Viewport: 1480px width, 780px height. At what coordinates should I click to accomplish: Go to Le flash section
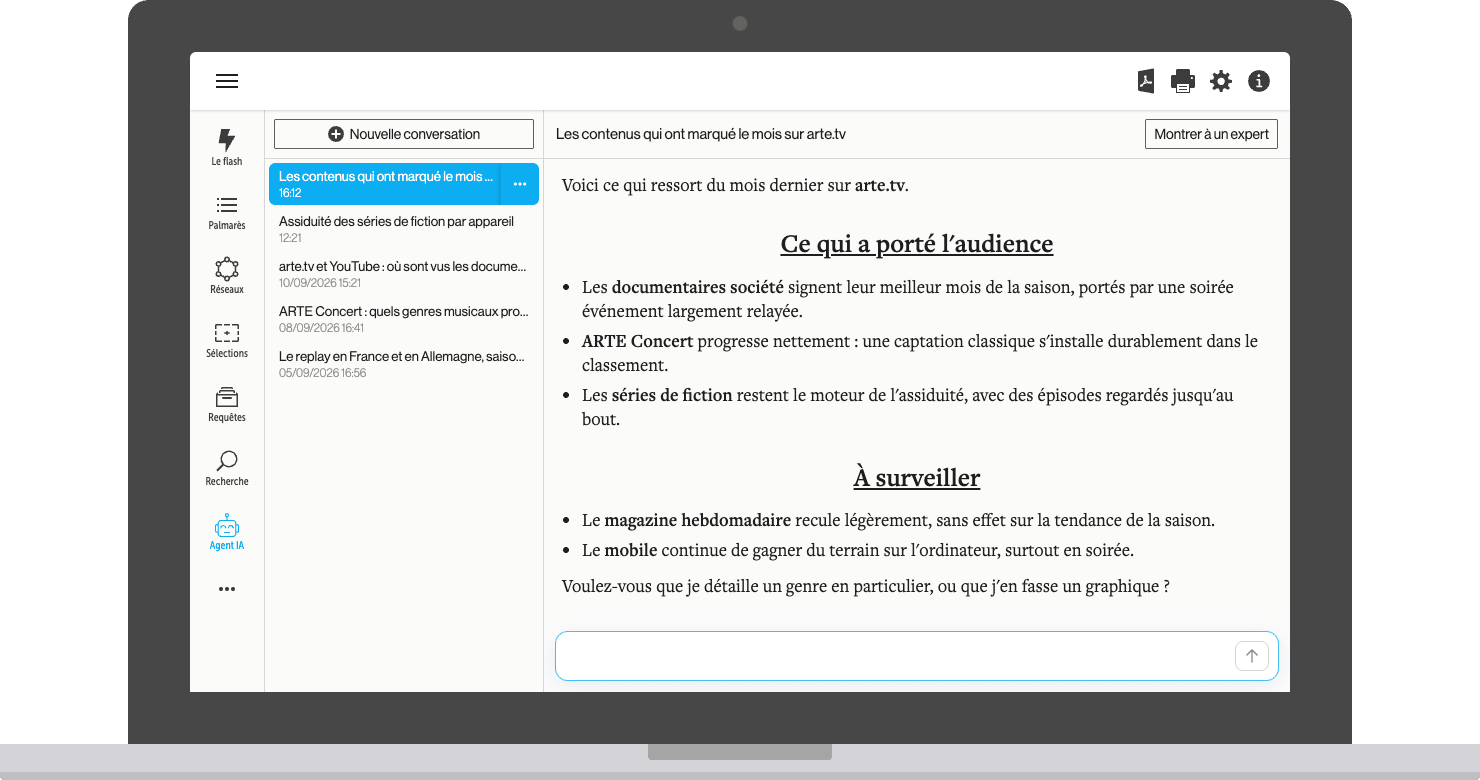(x=227, y=147)
